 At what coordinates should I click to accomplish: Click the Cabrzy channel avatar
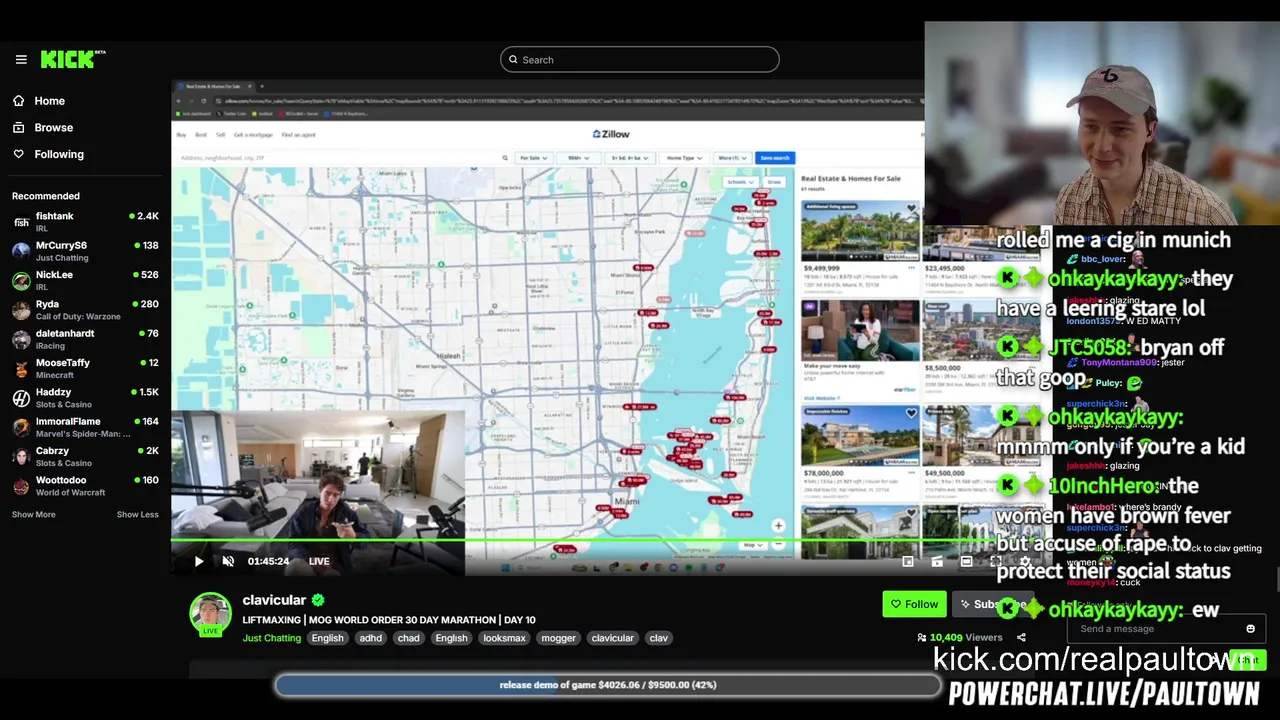coord(21,457)
